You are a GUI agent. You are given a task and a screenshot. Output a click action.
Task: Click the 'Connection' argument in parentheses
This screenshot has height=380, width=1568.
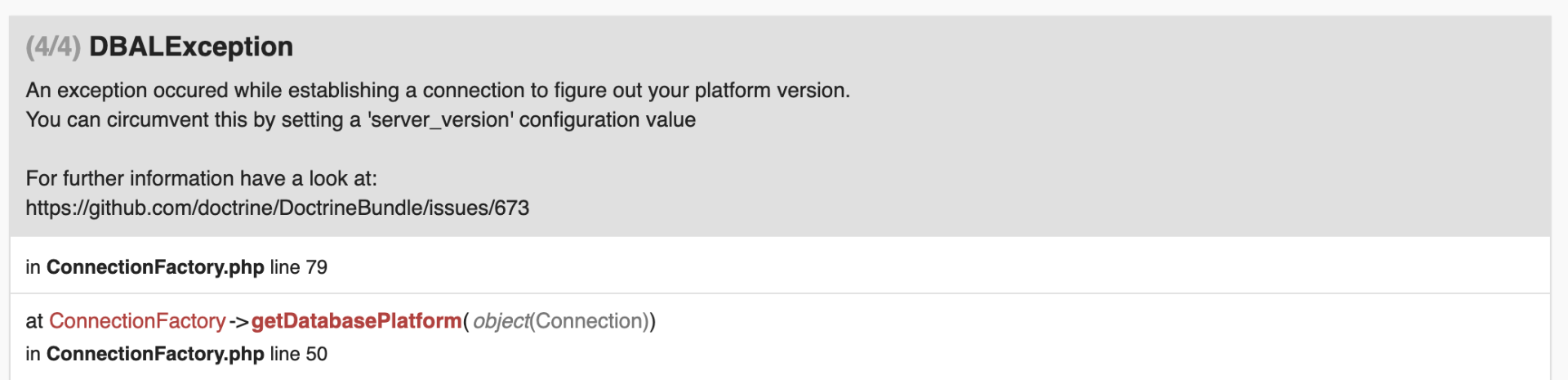coord(588,321)
